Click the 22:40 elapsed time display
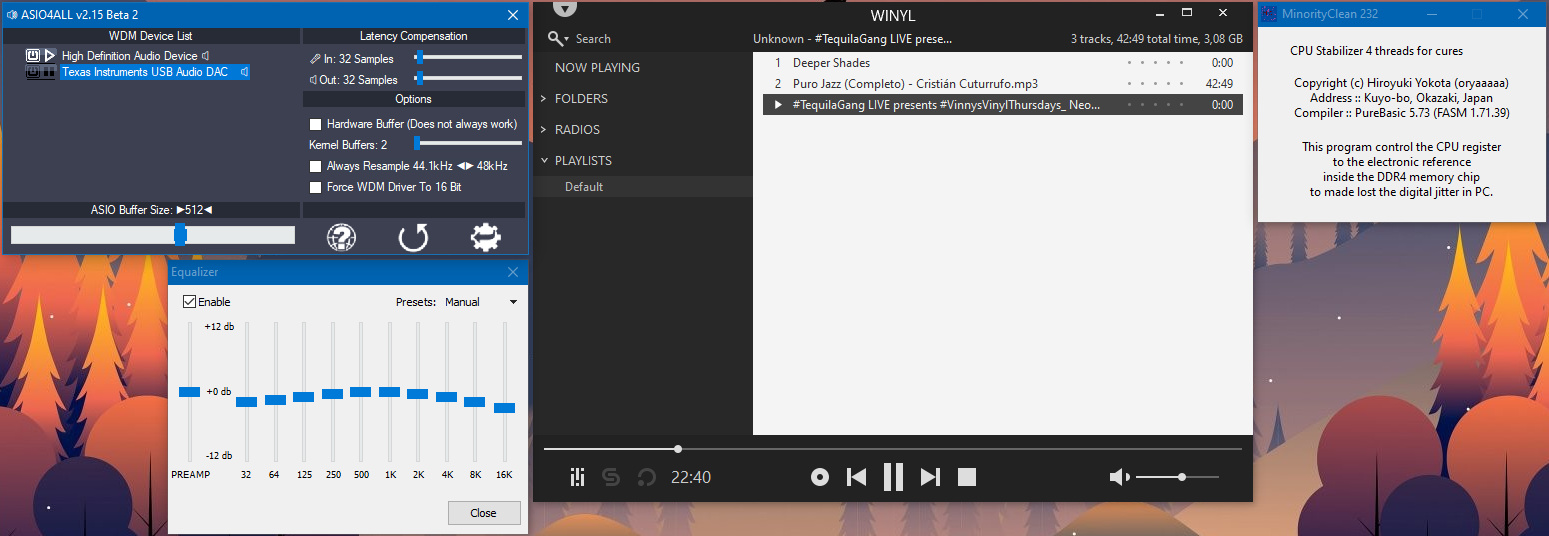1549x536 pixels. (691, 478)
